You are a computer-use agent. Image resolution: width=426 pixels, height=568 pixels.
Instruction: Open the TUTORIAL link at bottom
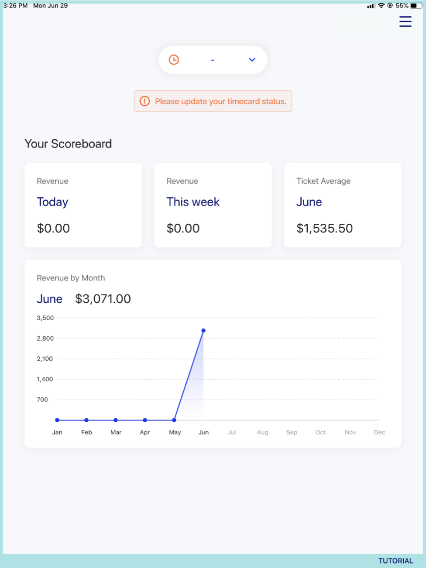pyautogui.click(x=396, y=561)
